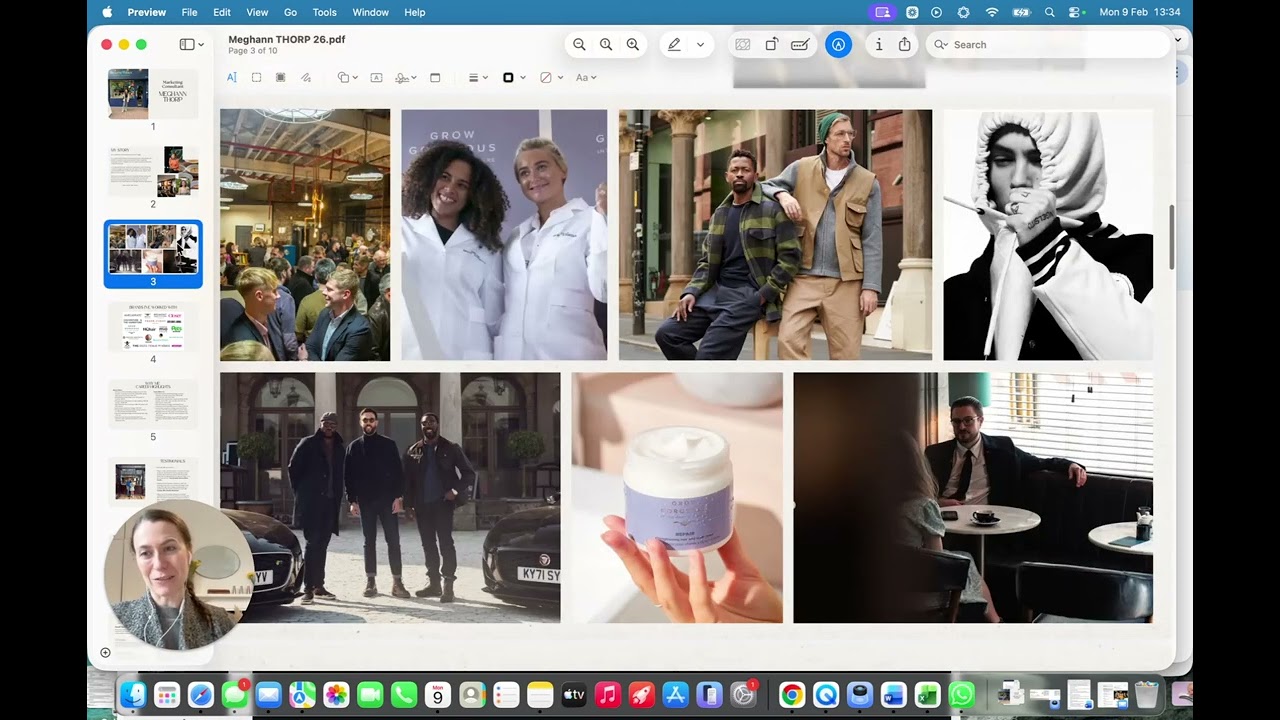Select page 2 thumbnail in sidebar
The image size is (1280, 720).
tap(153, 171)
